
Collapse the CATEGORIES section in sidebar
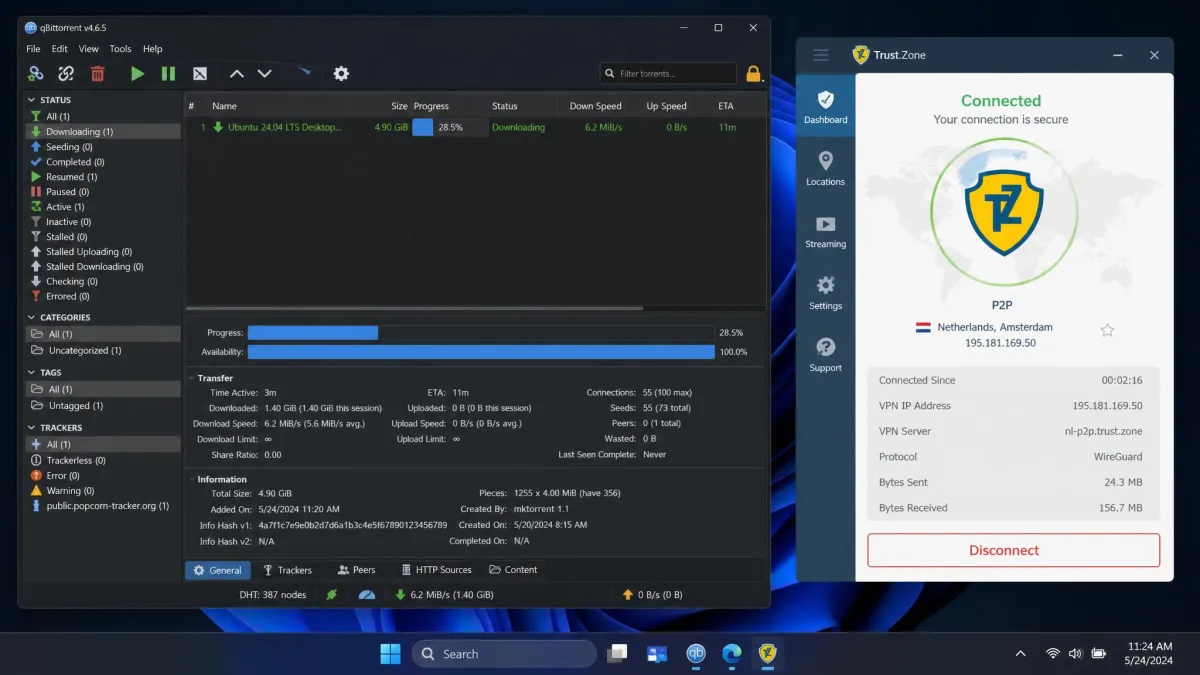coord(31,317)
